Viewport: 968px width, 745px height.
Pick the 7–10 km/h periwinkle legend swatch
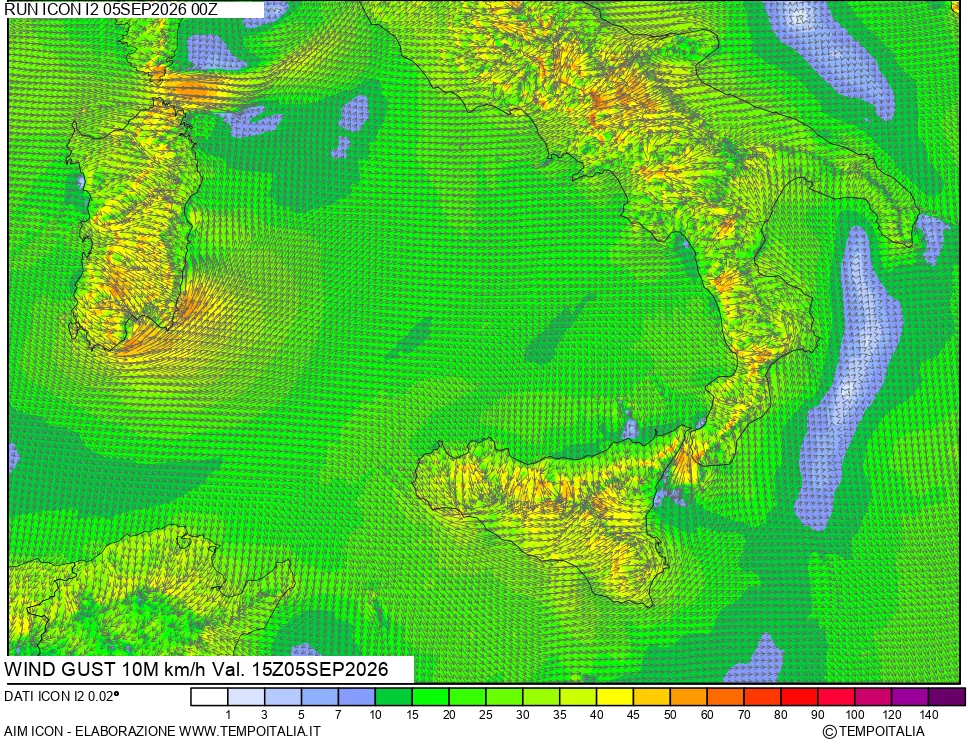357,697
